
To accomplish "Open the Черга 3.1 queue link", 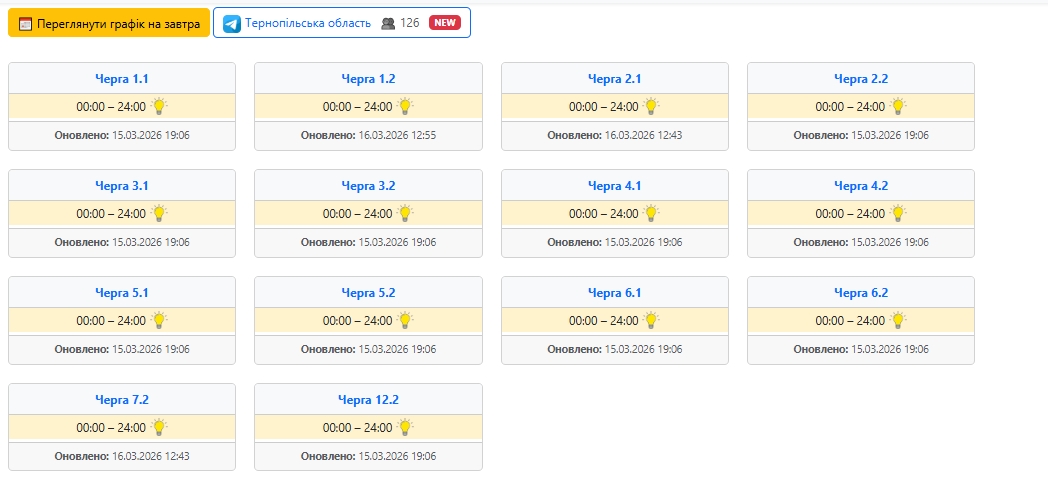I will point(121,185).
